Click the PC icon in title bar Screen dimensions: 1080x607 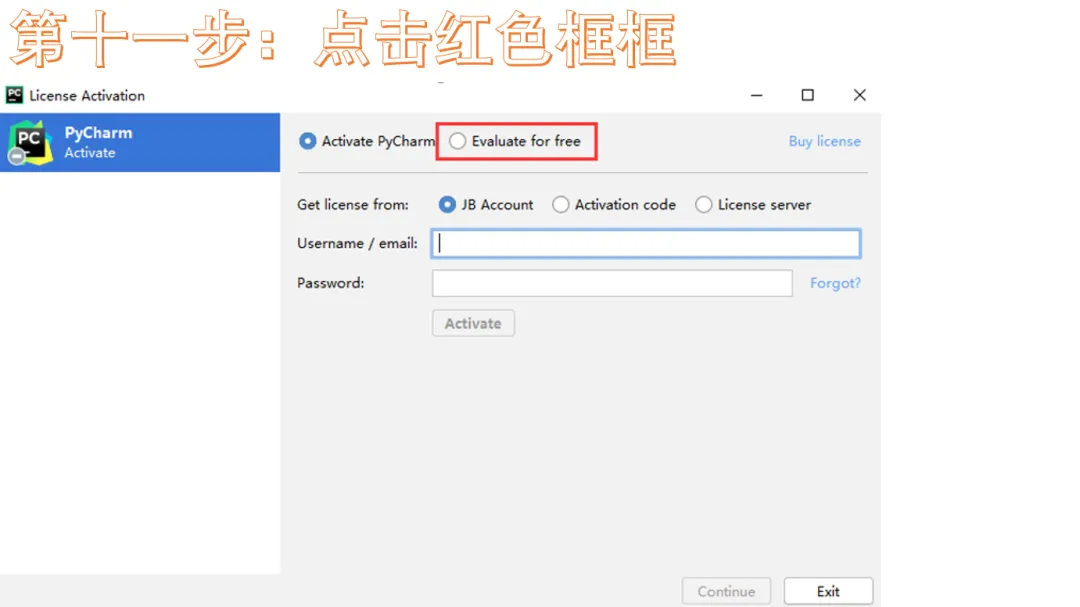click(14, 95)
